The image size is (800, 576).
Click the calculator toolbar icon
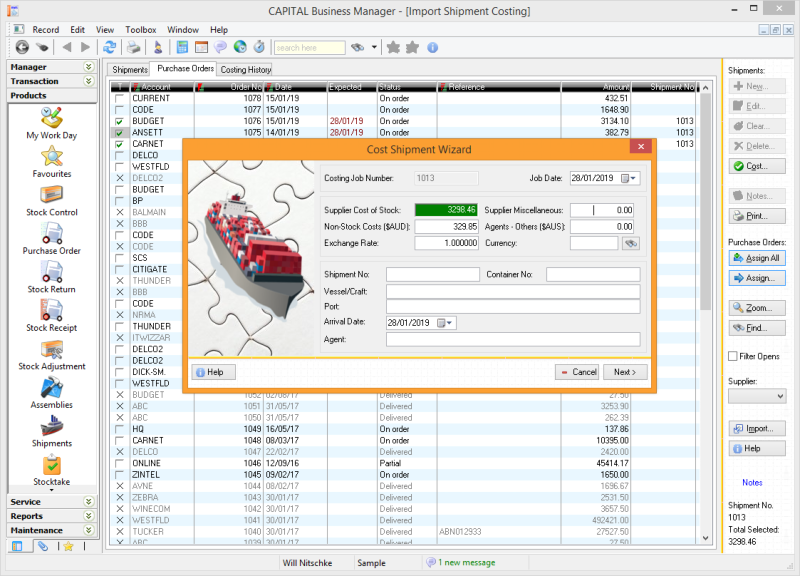pyautogui.click(x=182, y=47)
